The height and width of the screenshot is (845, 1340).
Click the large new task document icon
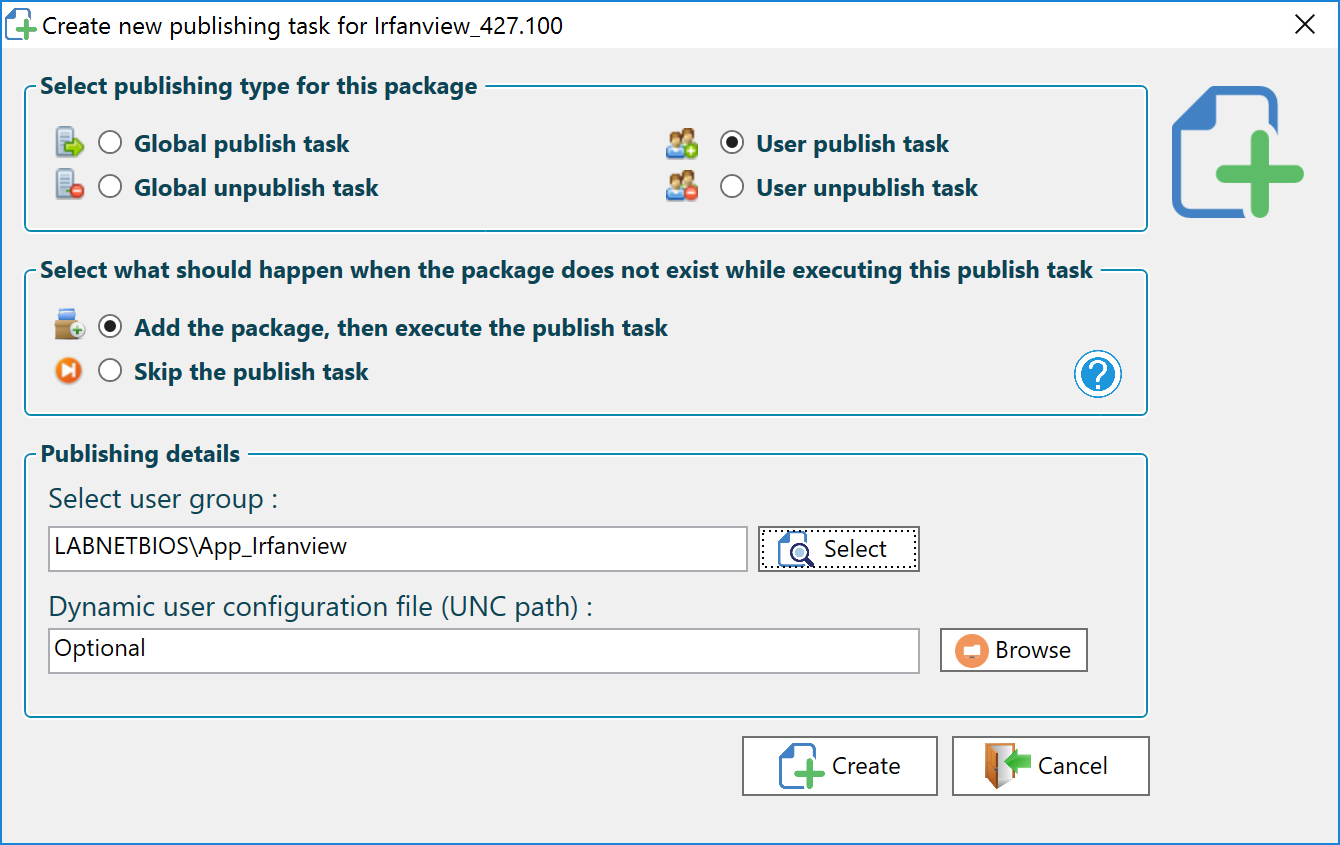pyautogui.click(x=1236, y=153)
